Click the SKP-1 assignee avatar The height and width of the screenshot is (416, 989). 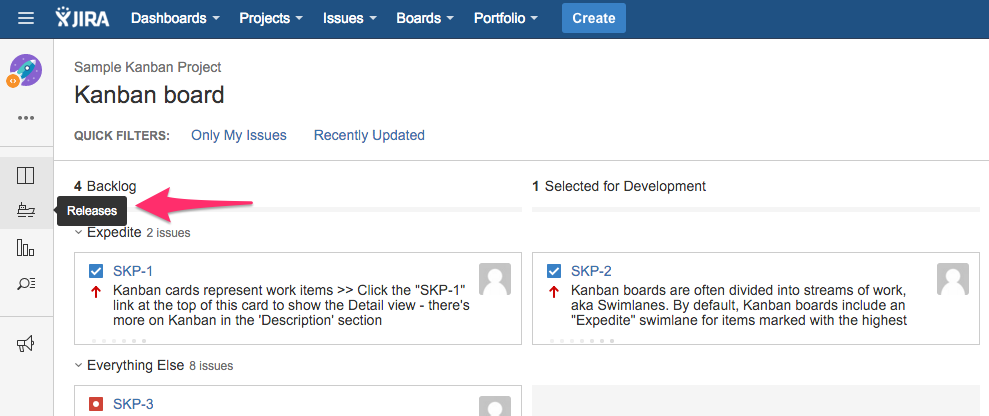pos(495,279)
